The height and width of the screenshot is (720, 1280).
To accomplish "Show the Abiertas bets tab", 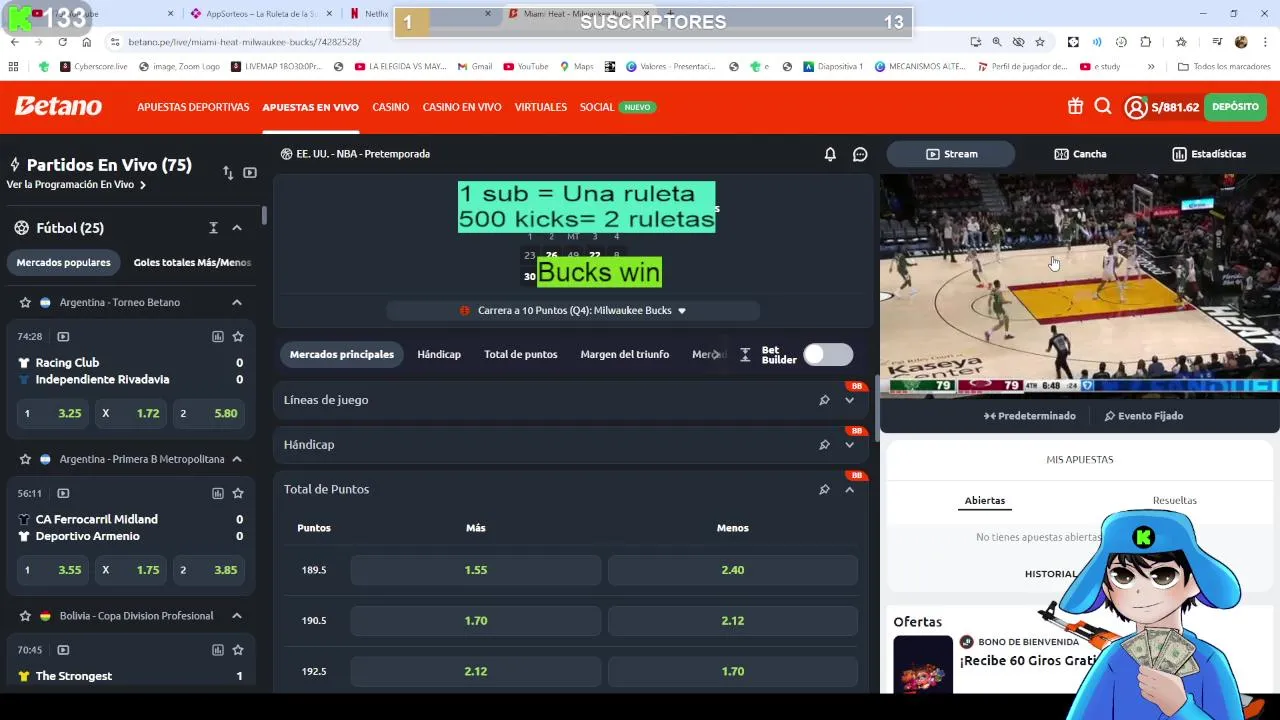I will [985, 500].
